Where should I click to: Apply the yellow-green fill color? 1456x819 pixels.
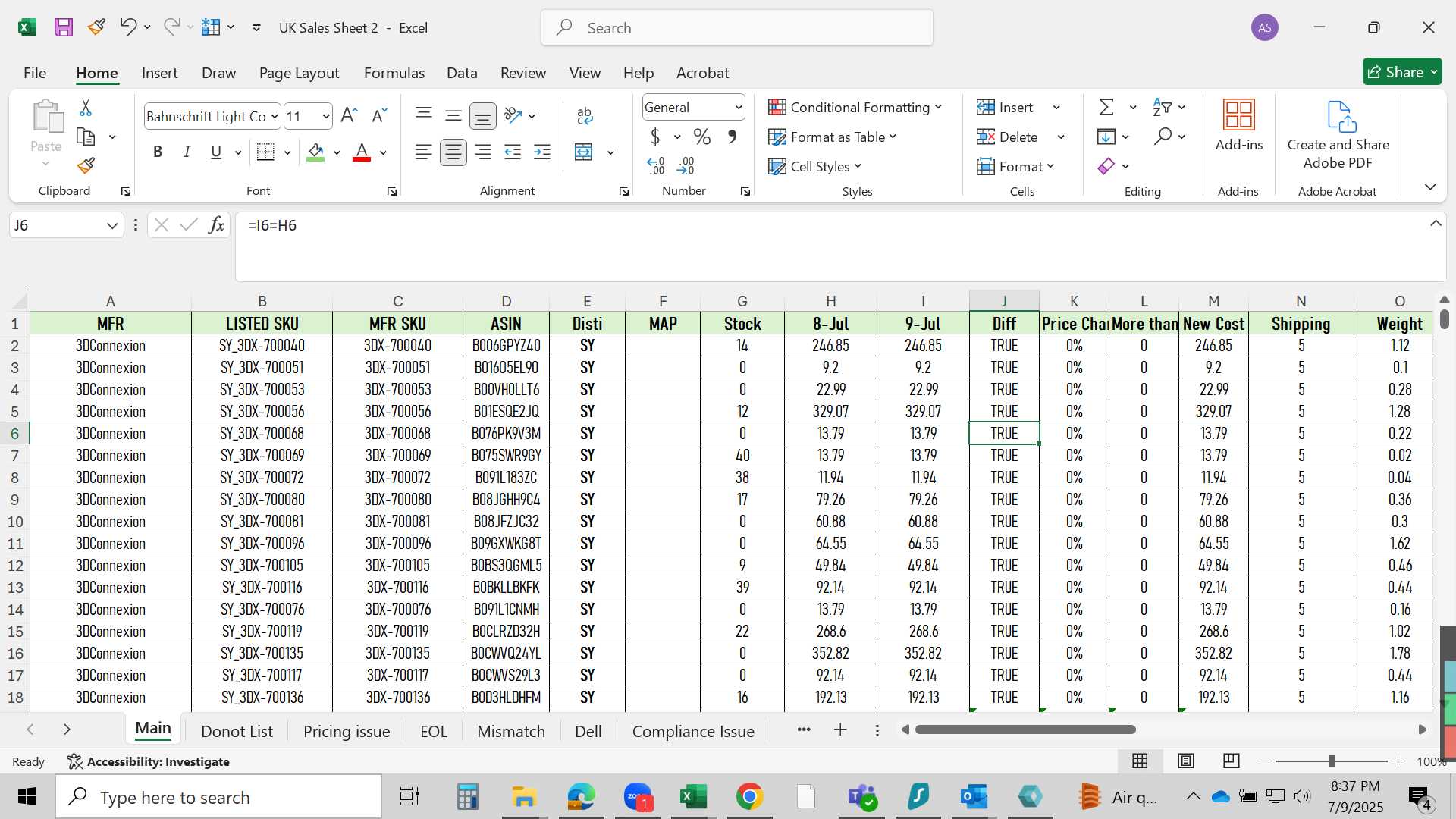point(316,152)
